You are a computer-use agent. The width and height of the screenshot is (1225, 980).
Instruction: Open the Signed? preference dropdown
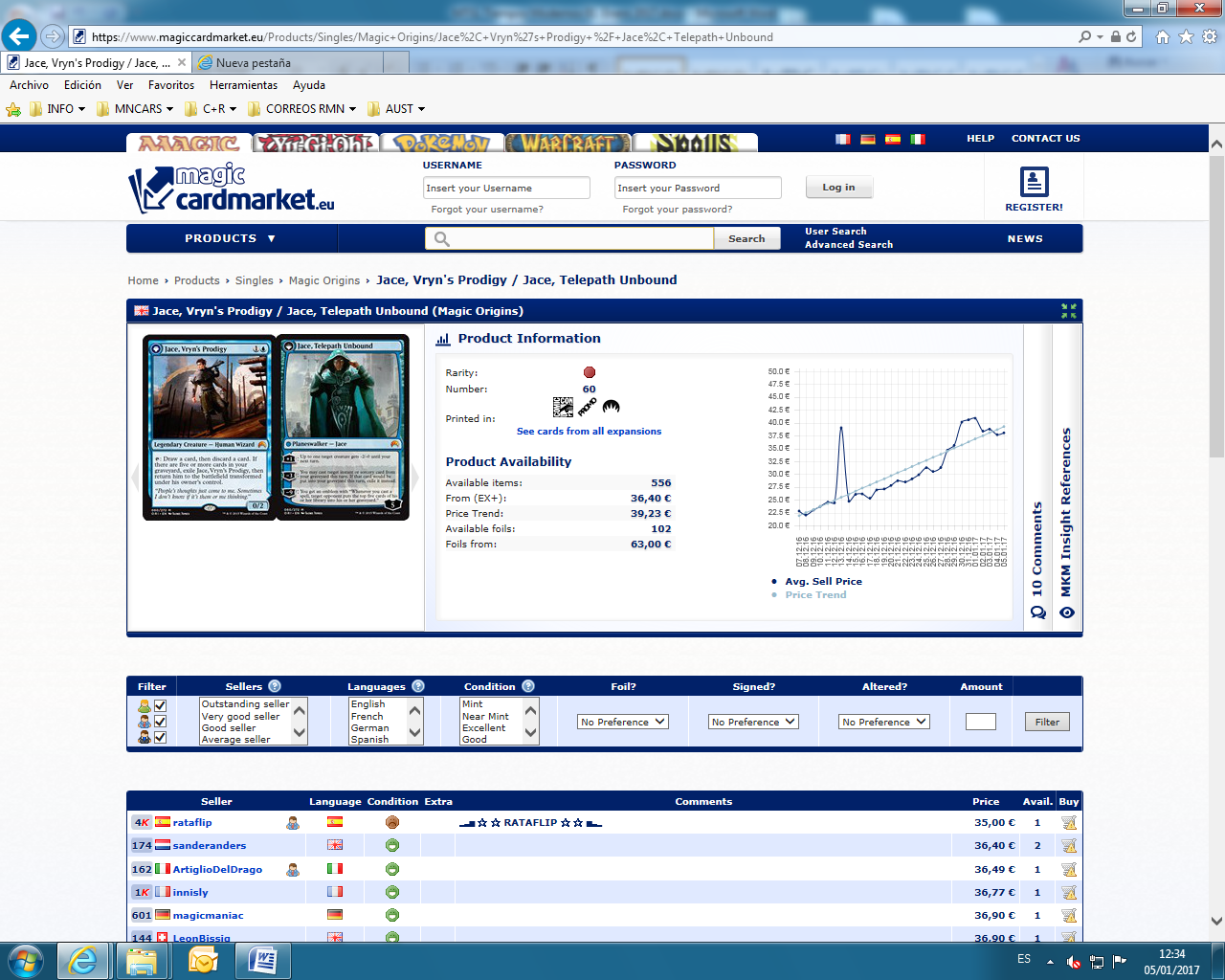(x=753, y=722)
